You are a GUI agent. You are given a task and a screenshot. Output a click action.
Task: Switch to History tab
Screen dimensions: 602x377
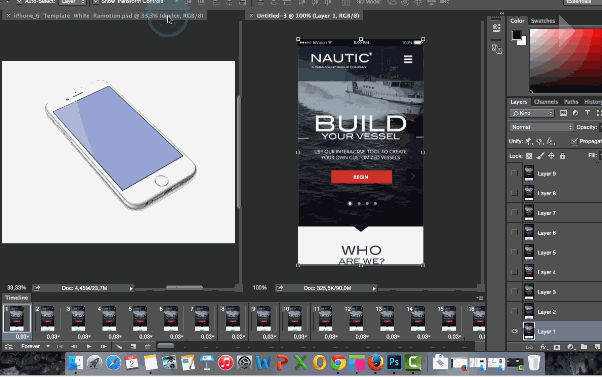click(592, 102)
